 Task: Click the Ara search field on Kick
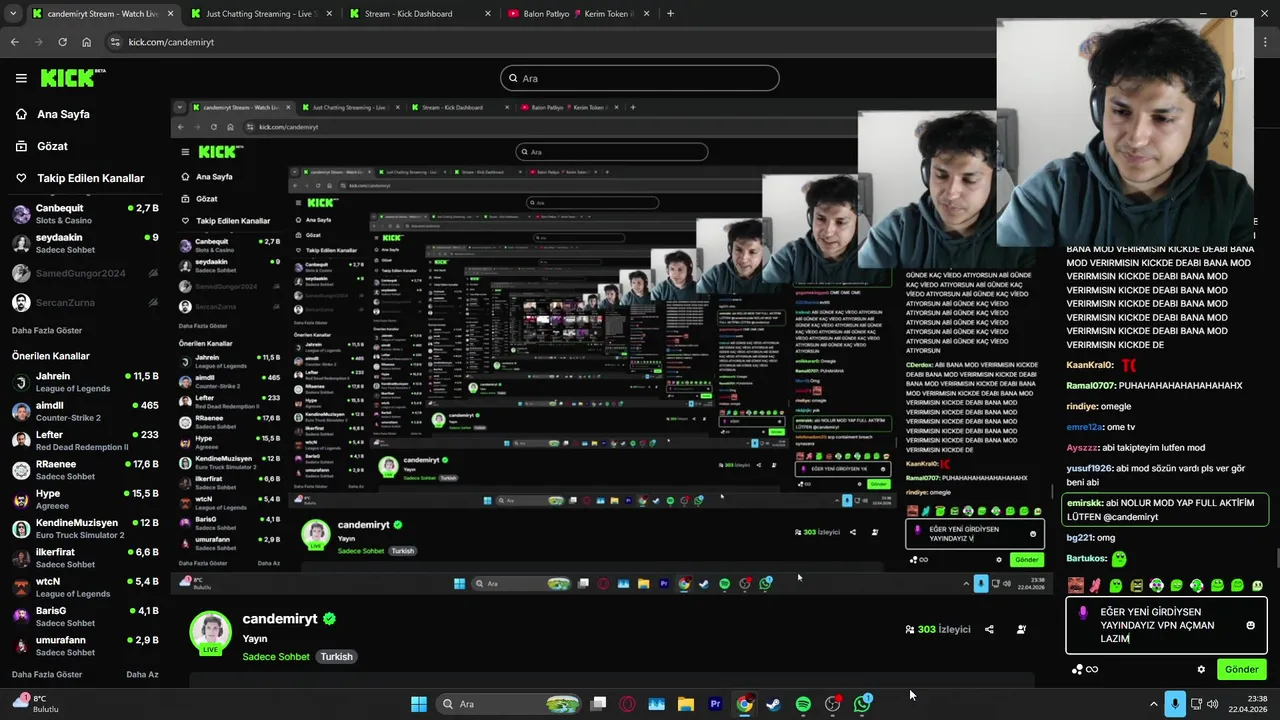(x=640, y=78)
